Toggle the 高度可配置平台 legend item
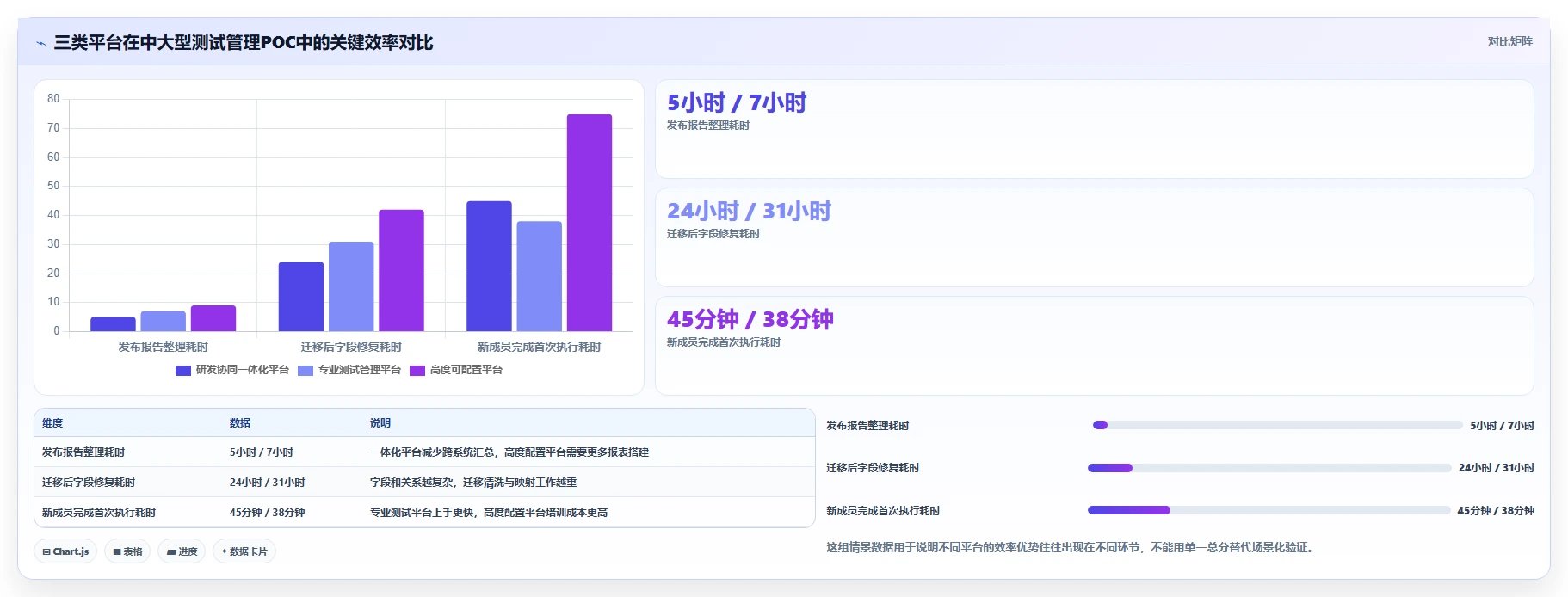Viewport: 1568px width, 597px height. pyautogui.click(x=456, y=370)
